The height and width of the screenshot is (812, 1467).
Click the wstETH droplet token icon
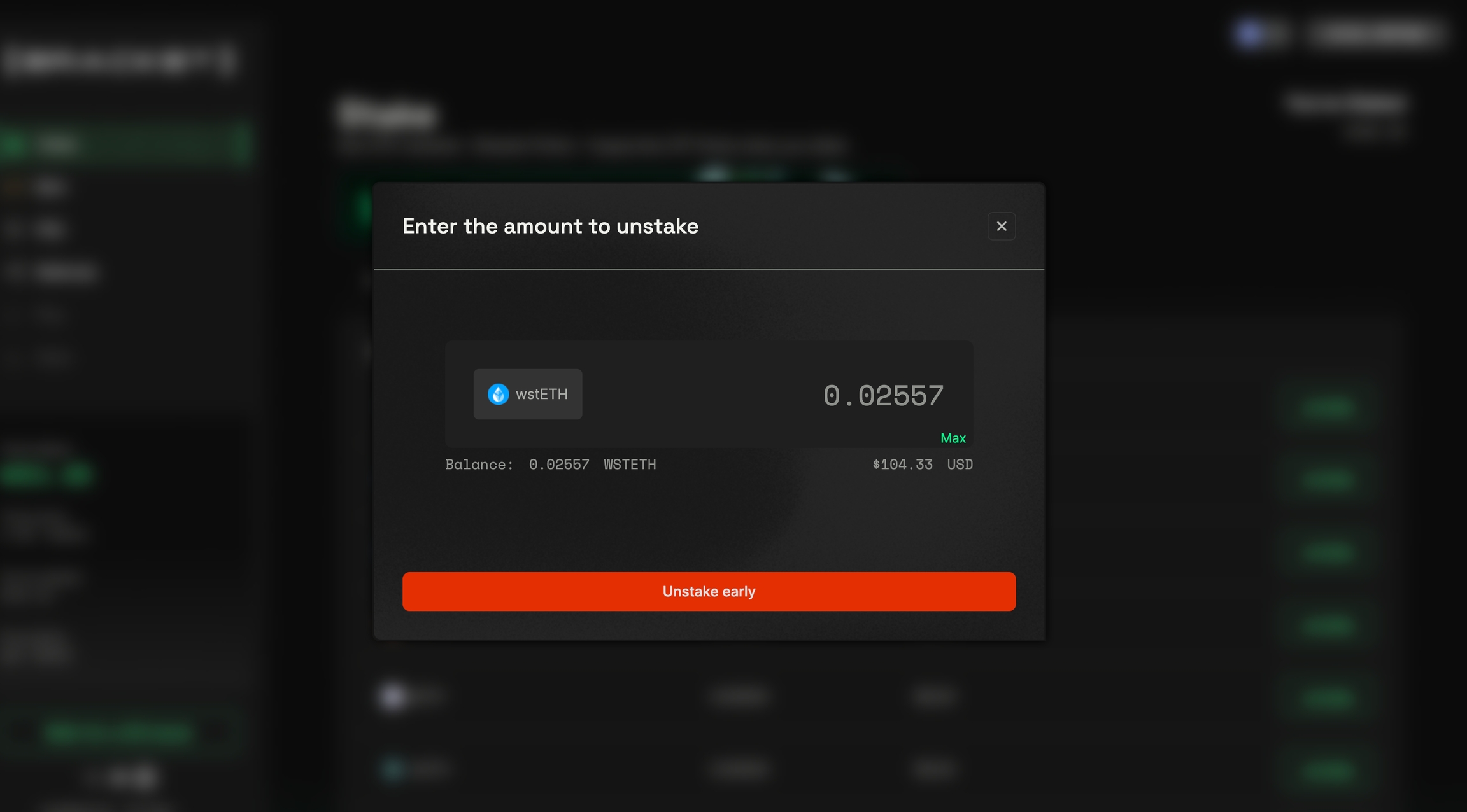[498, 394]
